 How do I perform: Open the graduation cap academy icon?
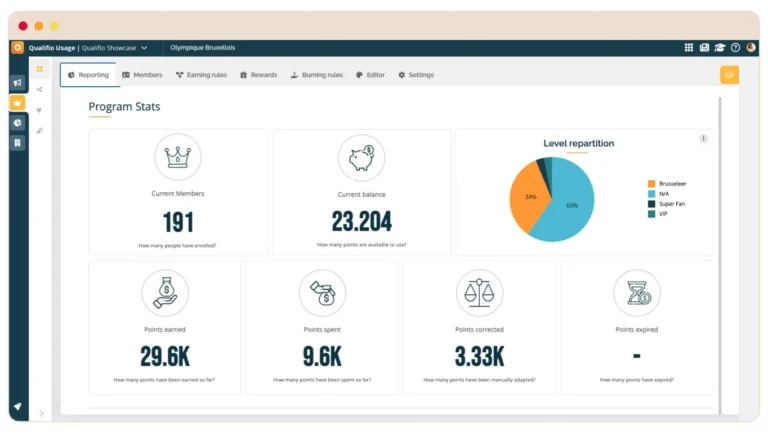tap(720, 48)
